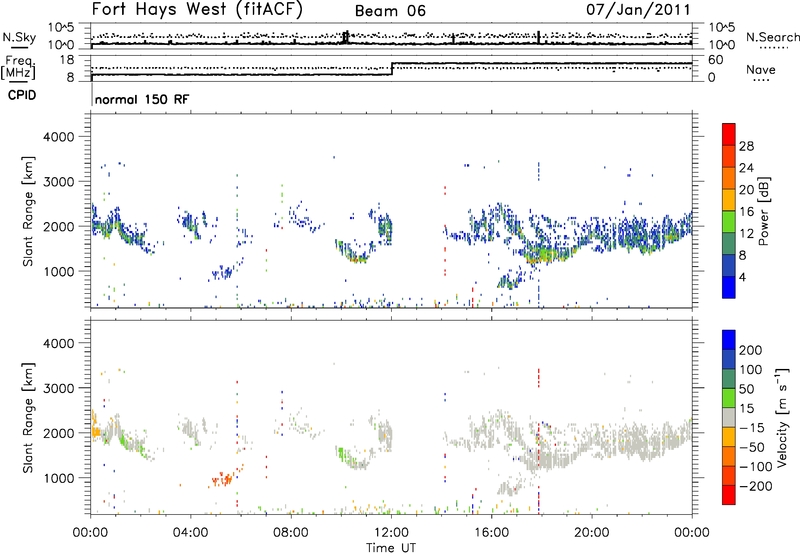The width and height of the screenshot is (800, 554).
Task: Click the "16" label on the Power colorbar
Action: [746, 212]
